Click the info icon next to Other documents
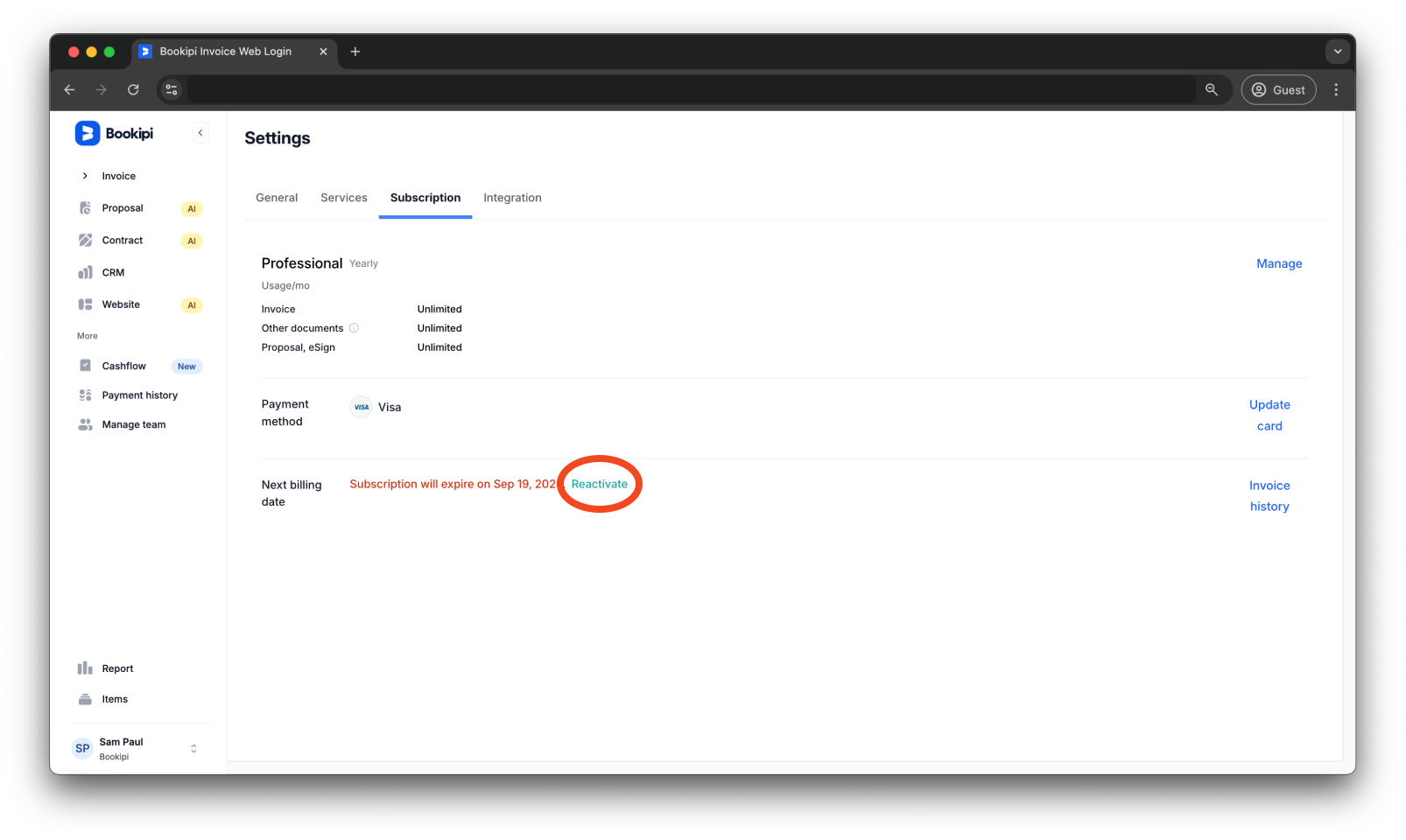 [x=354, y=328]
